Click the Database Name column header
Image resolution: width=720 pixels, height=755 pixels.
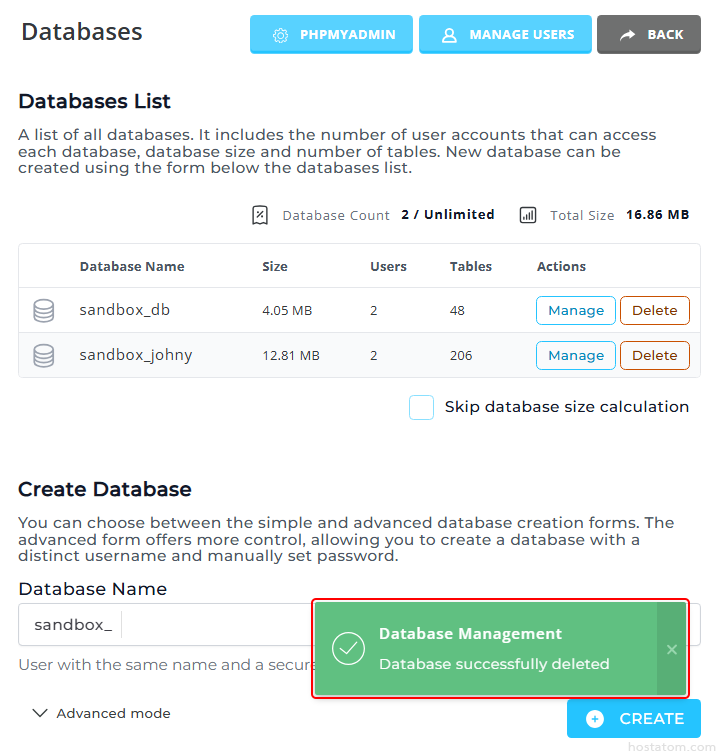pos(132,267)
